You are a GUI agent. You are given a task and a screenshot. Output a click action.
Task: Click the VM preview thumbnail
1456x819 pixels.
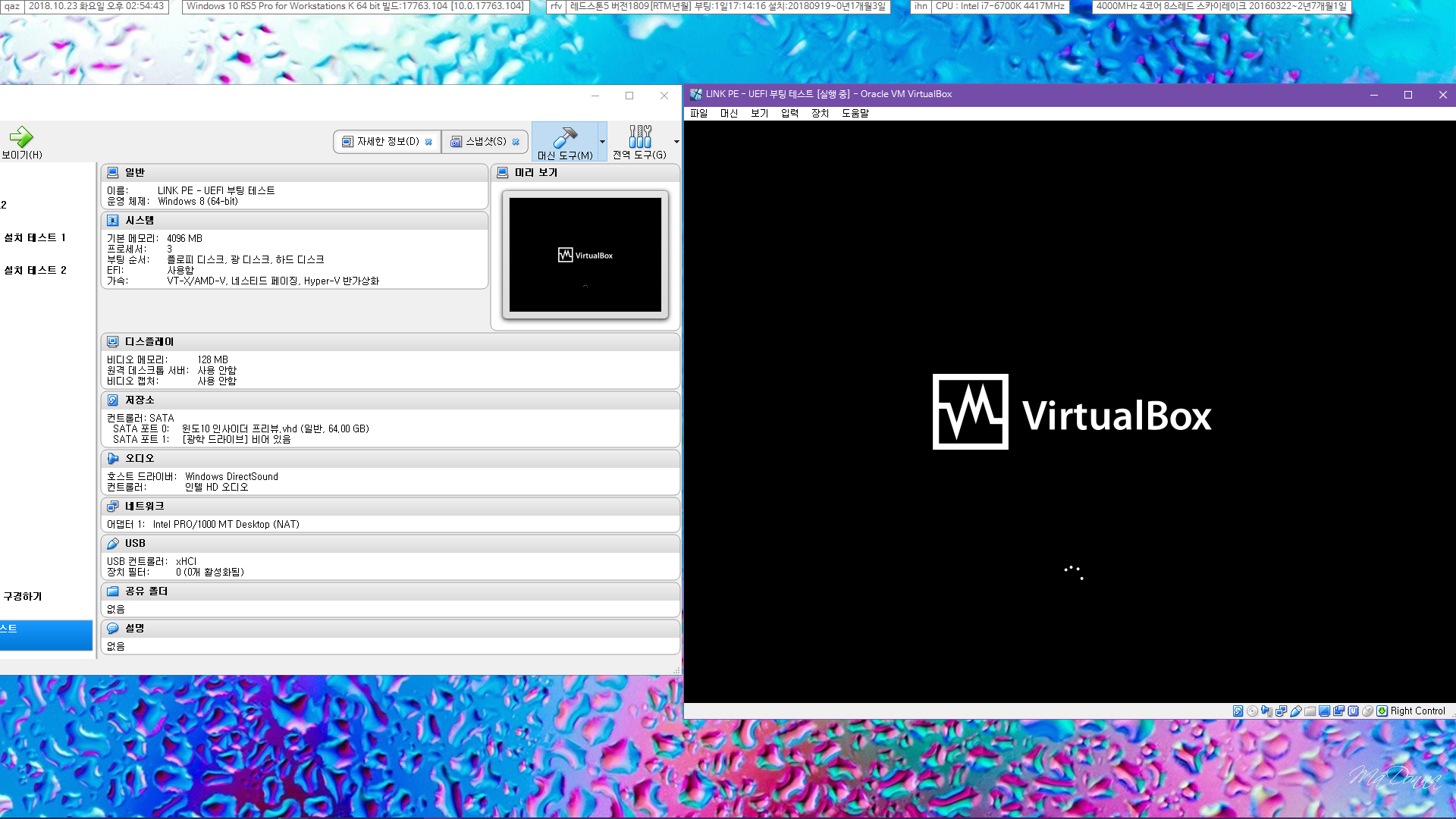tap(585, 255)
